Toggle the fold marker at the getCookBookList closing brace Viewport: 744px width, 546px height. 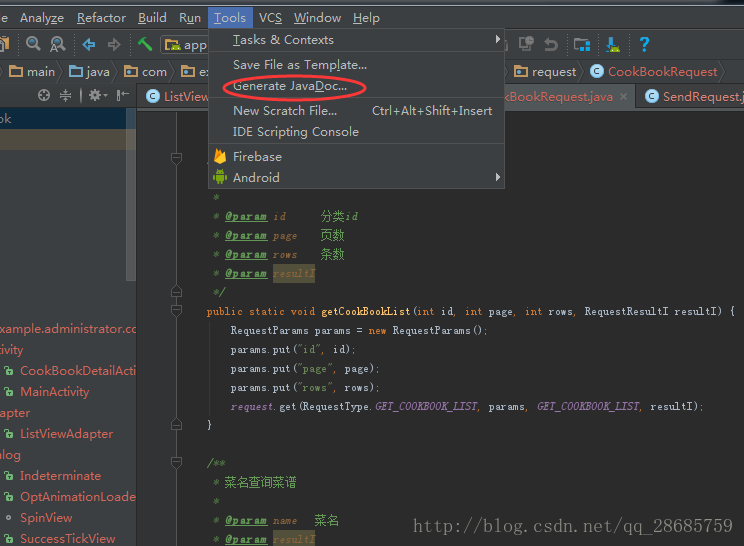coord(177,425)
